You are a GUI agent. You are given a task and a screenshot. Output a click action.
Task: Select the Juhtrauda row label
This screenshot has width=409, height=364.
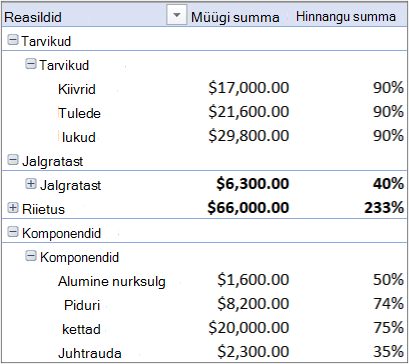[x=90, y=353]
